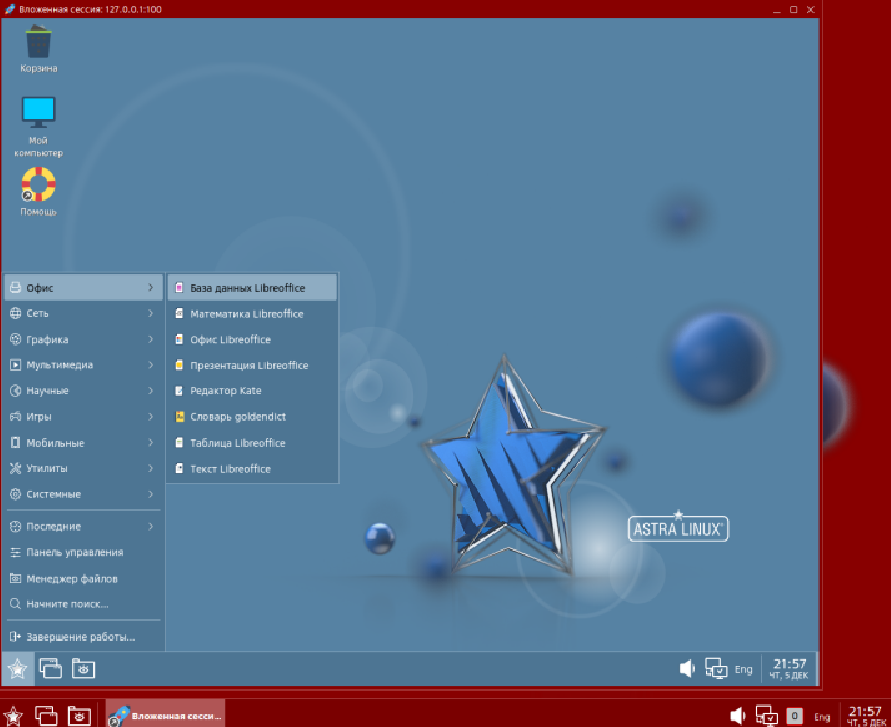
Task: Open the Игры menu category
Action: pos(84,417)
